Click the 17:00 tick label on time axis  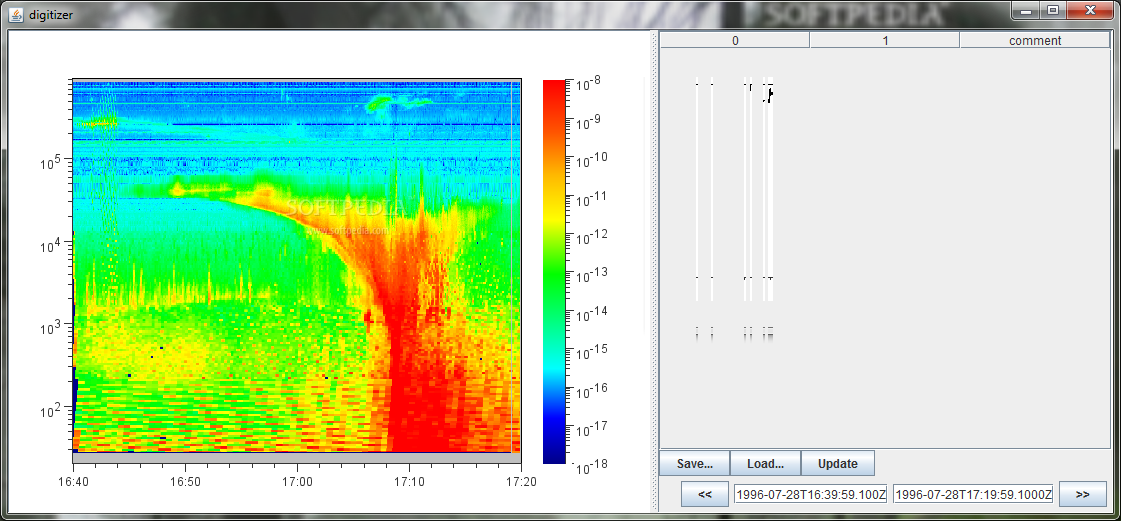297,481
